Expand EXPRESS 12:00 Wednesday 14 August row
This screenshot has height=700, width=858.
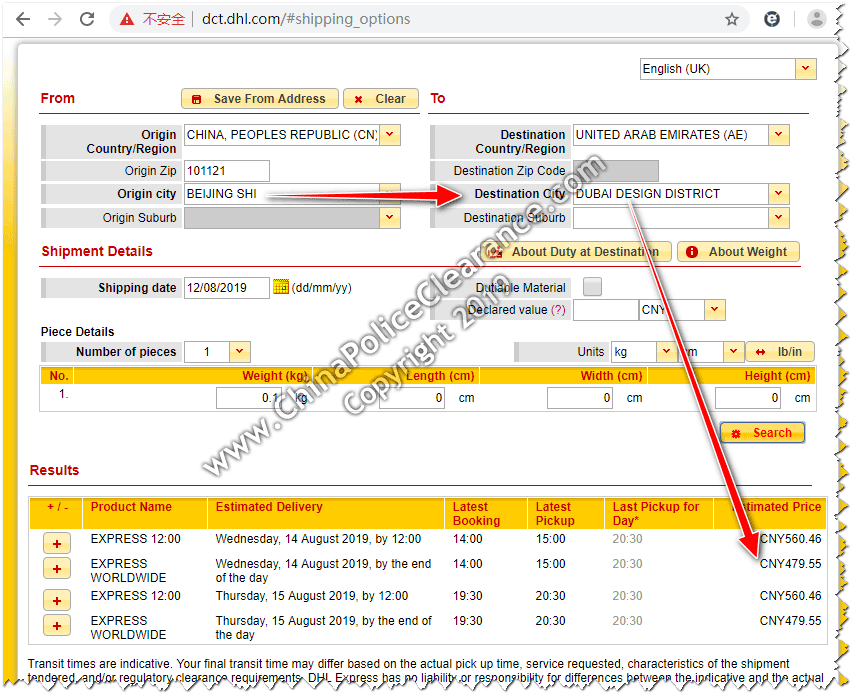tap(57, 544)
